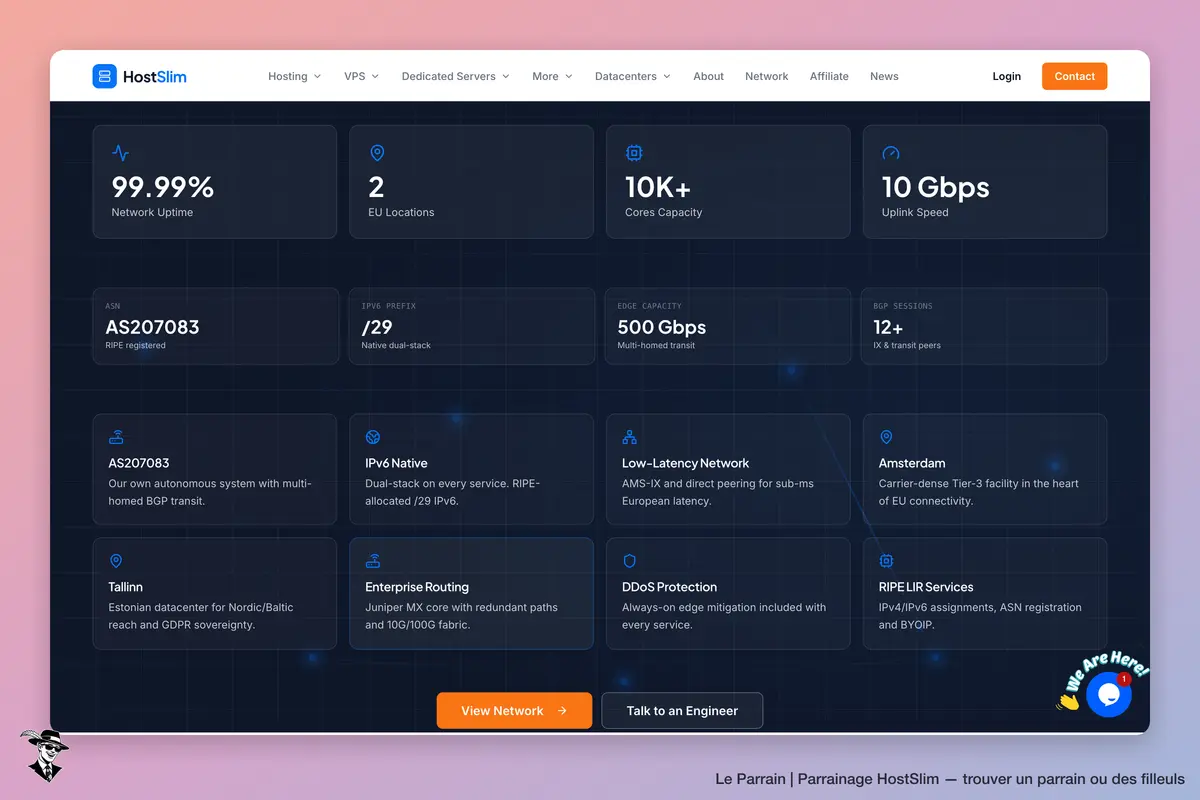Click the EU Locations pin icon
Screen dimensions: 1200x800
377,153
